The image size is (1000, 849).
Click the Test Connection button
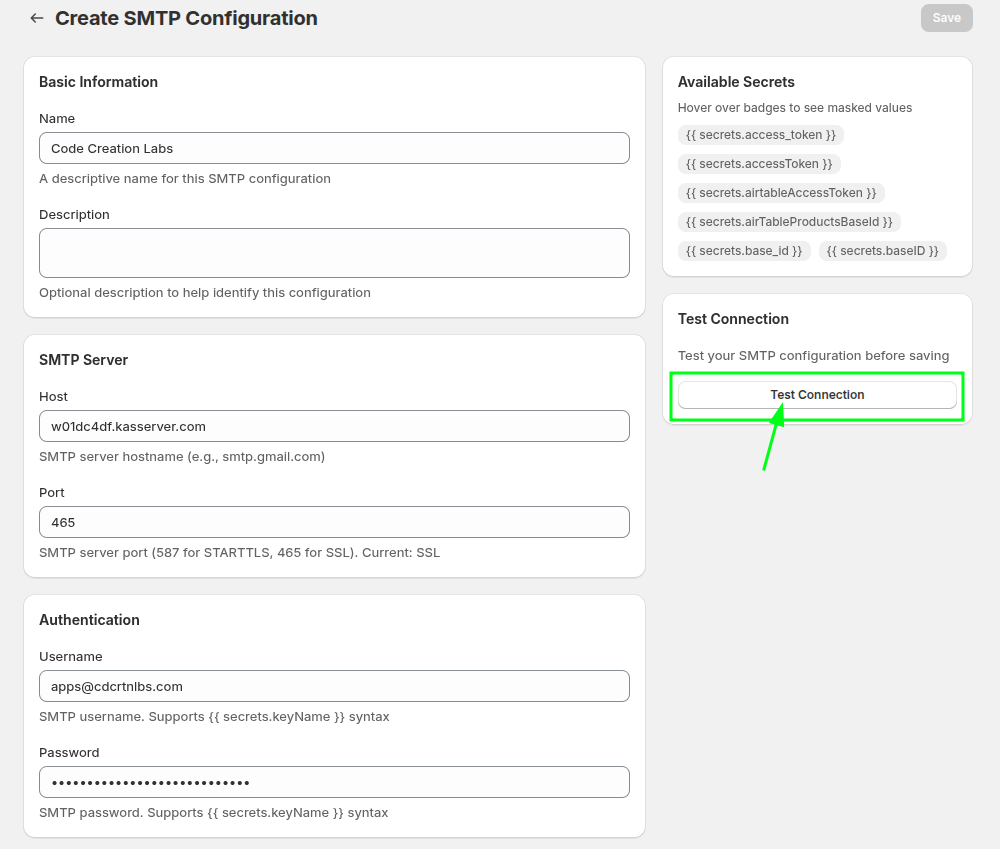coord(817,395)
